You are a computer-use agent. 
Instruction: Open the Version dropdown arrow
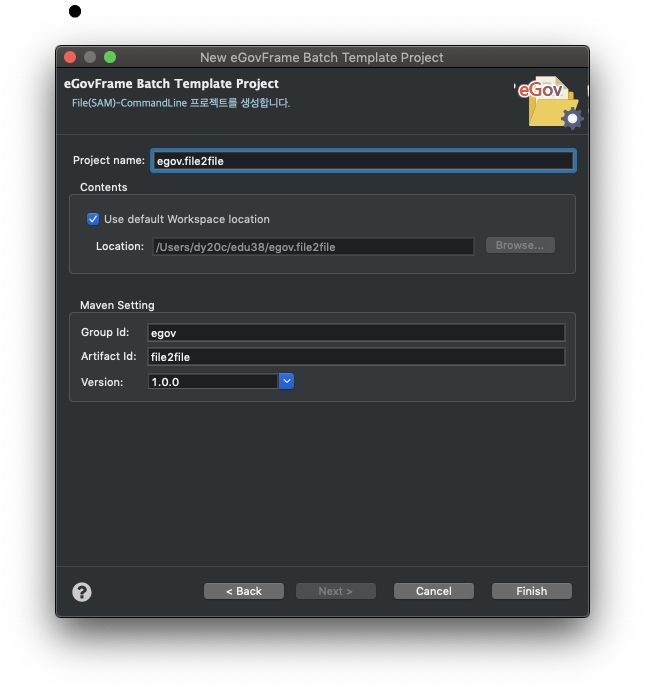click(286, 381)
